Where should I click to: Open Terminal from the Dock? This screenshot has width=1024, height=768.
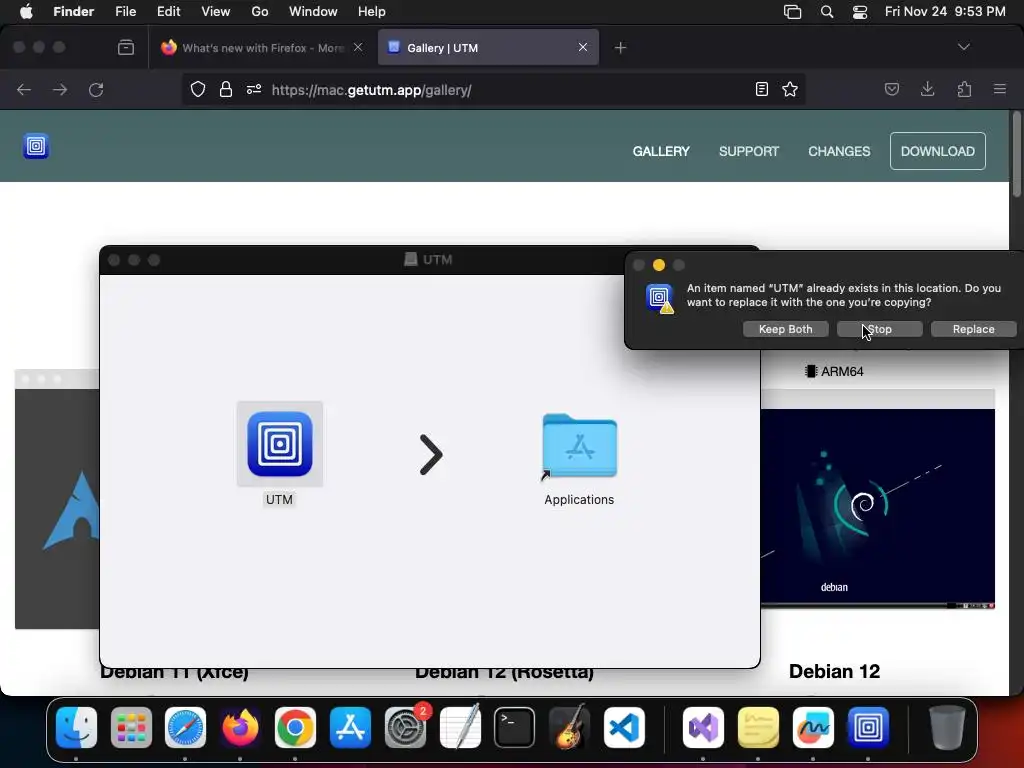point(515,728)
